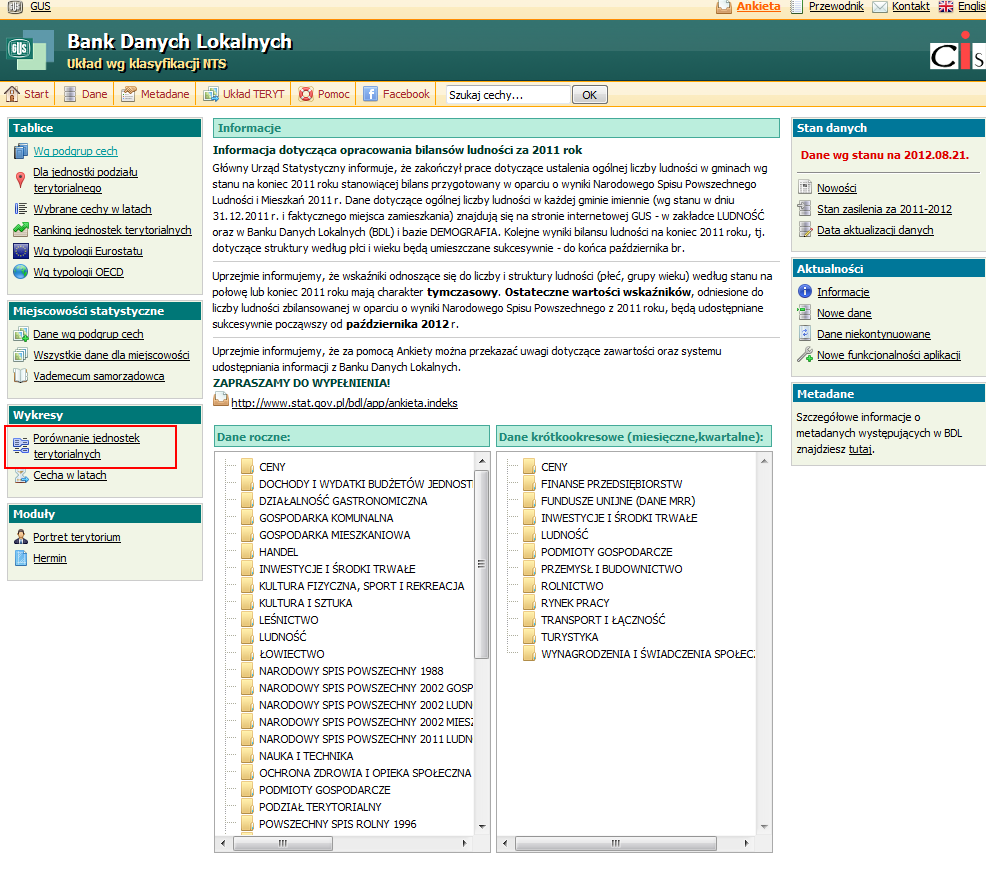Click the Ankieta icon at top
The image size is (986, 885).
pyautogui.click(x=724, y=6)
